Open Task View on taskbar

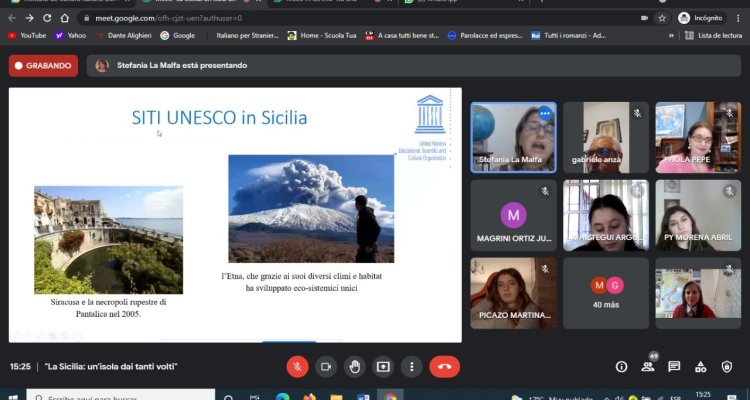(255, 397)
